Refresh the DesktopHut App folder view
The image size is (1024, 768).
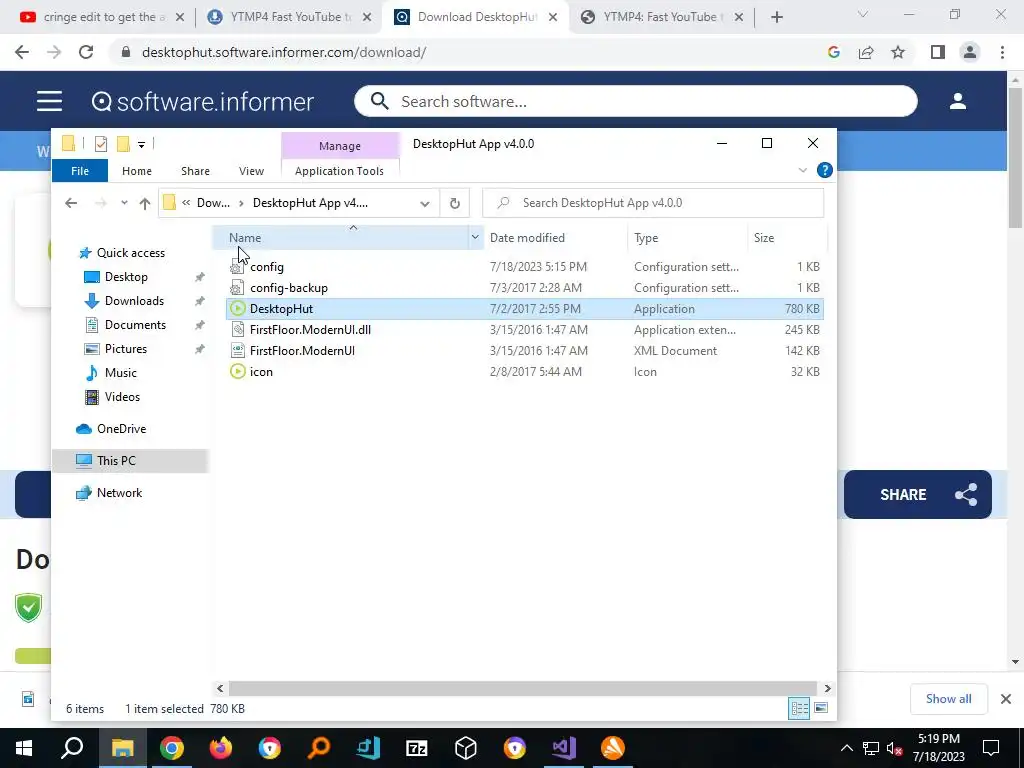[x=455, y=203]
